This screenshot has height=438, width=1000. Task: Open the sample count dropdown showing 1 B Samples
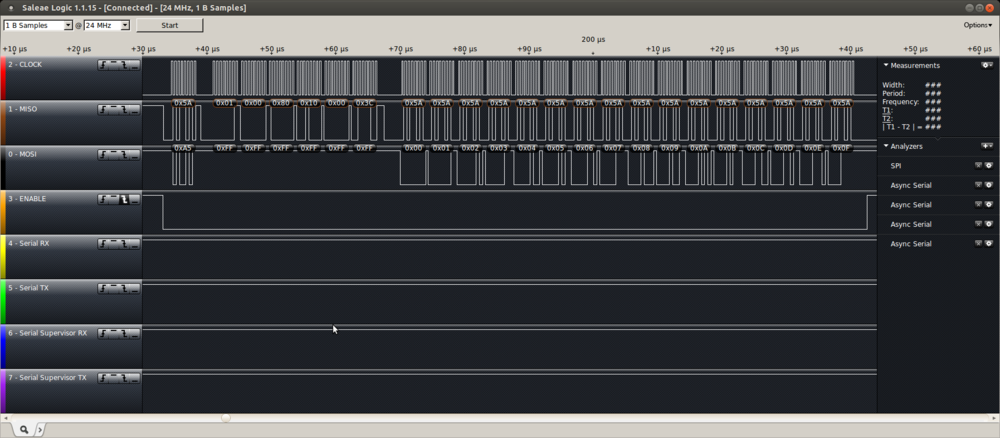point(39,25)
